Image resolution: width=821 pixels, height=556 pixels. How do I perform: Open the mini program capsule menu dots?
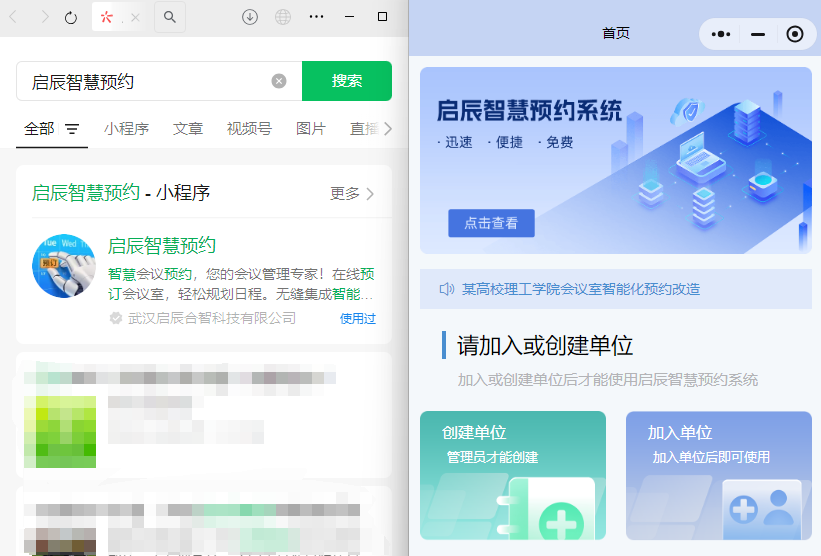click(721, 34)
